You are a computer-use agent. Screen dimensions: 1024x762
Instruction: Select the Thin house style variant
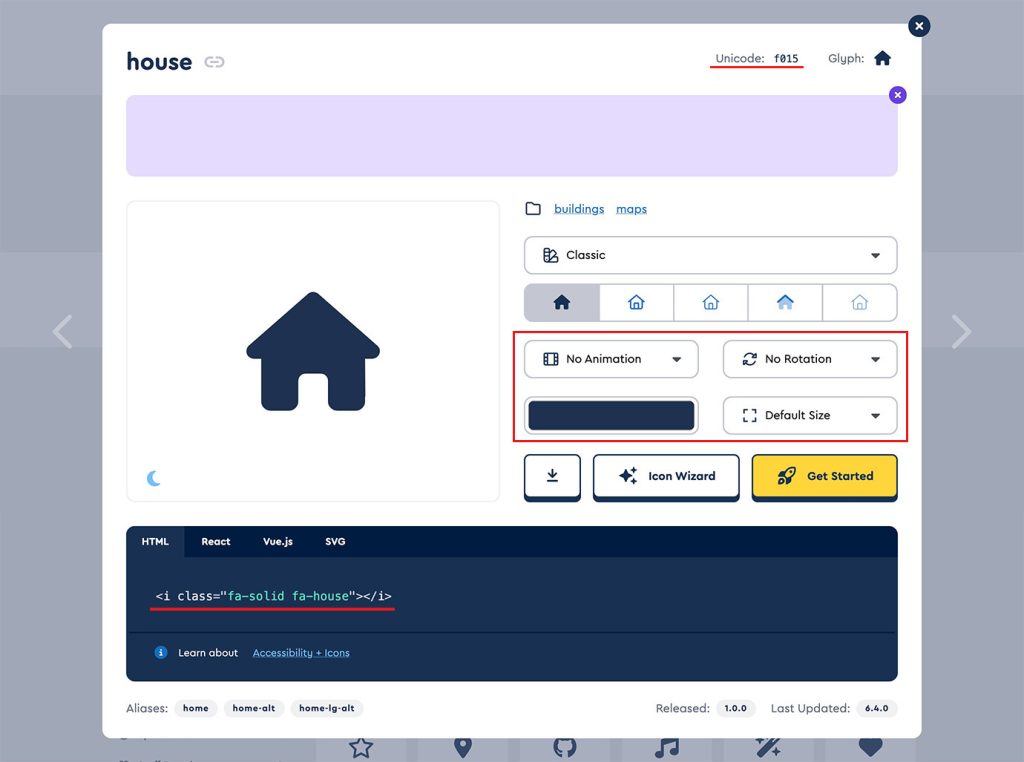(x=860, y=302)
